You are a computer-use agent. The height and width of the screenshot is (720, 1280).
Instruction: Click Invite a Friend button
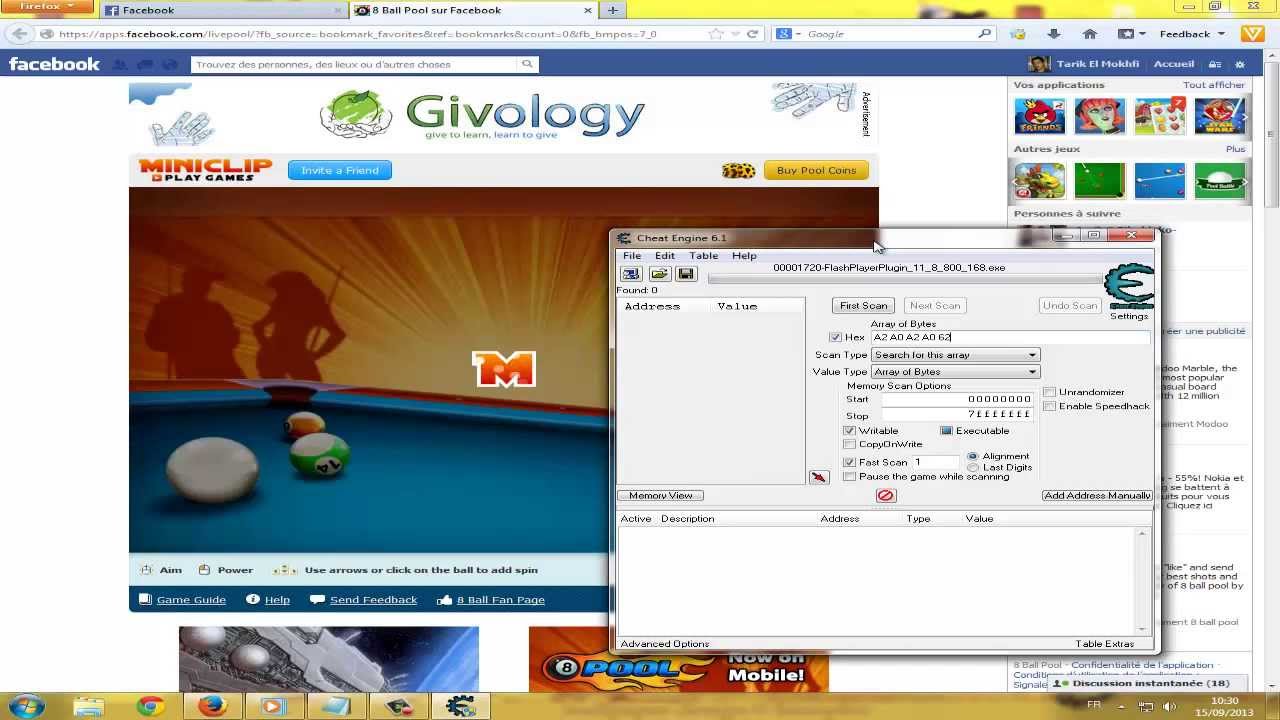(x=340, y=170)
